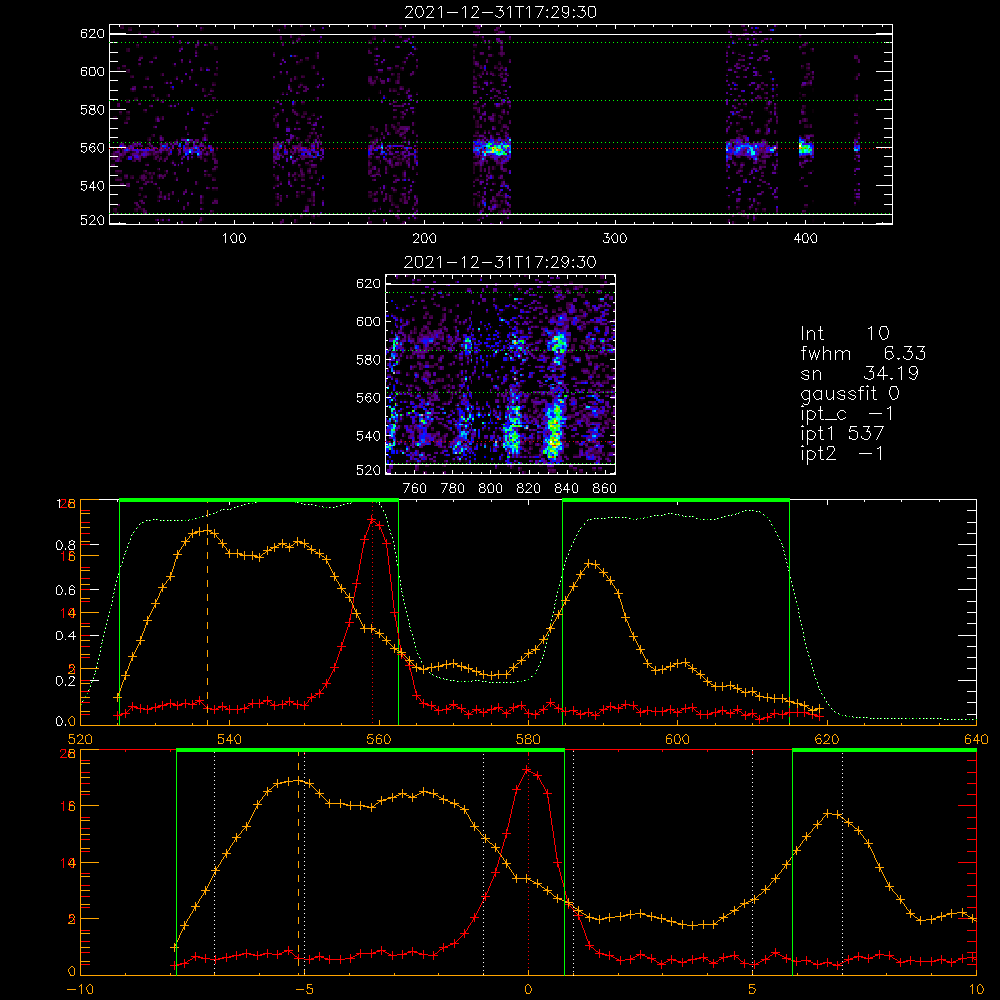Click x-axis label 200 on top spectrogram

424,239
